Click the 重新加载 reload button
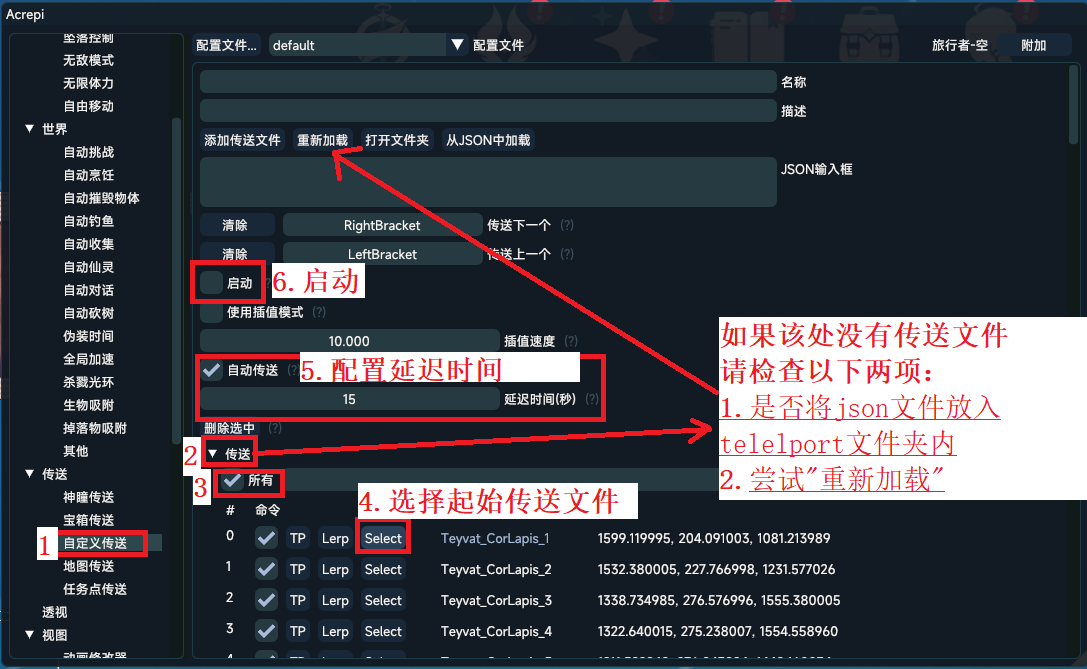 click(x=322, y=139)
